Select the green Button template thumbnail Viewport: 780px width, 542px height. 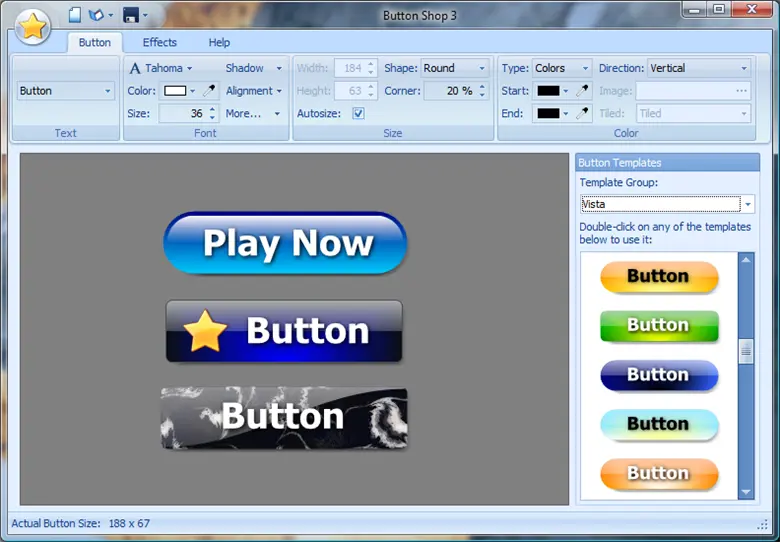(659, 326)
